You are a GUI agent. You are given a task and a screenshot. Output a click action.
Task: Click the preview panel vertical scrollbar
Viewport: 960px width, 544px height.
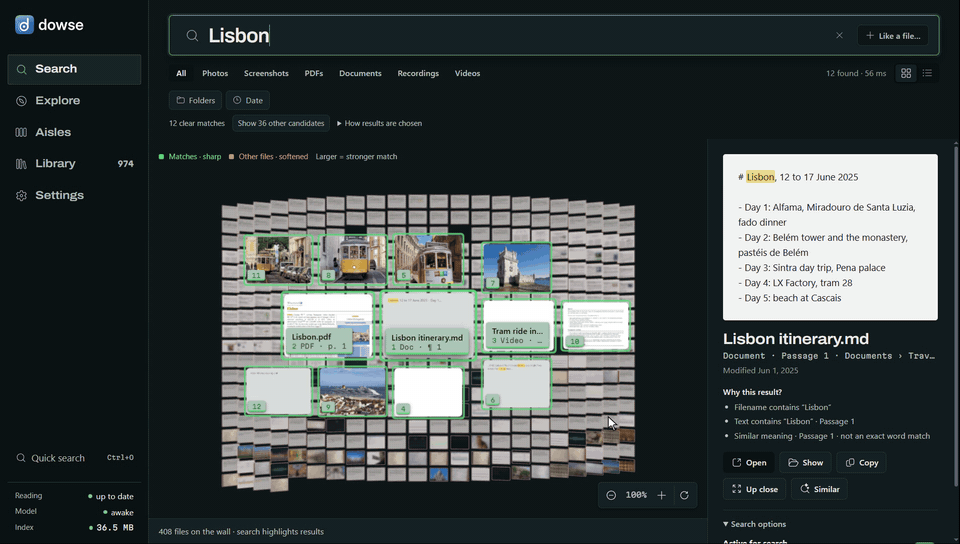point(956,315)
